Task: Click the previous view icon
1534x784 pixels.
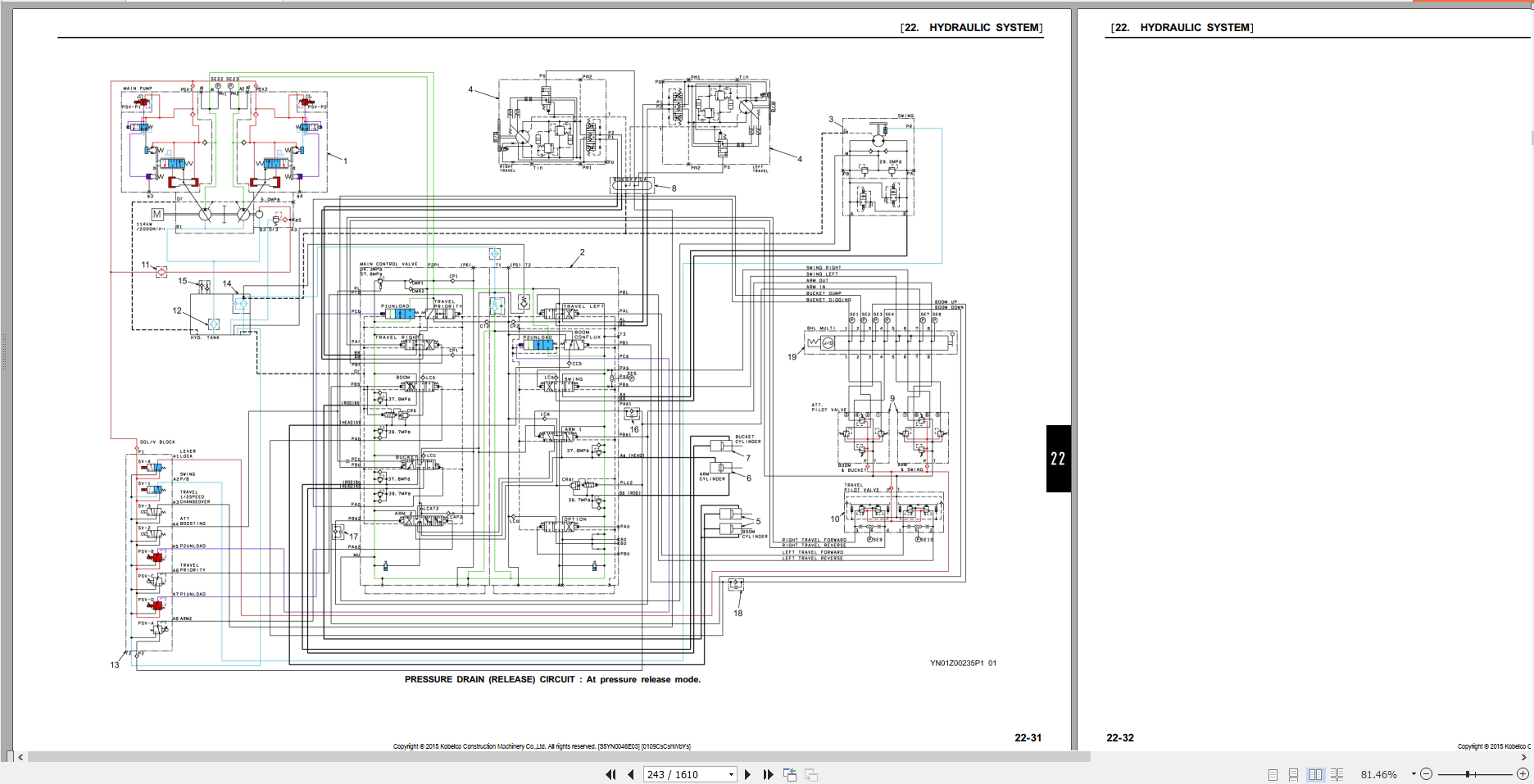Action: click(790, 774)
